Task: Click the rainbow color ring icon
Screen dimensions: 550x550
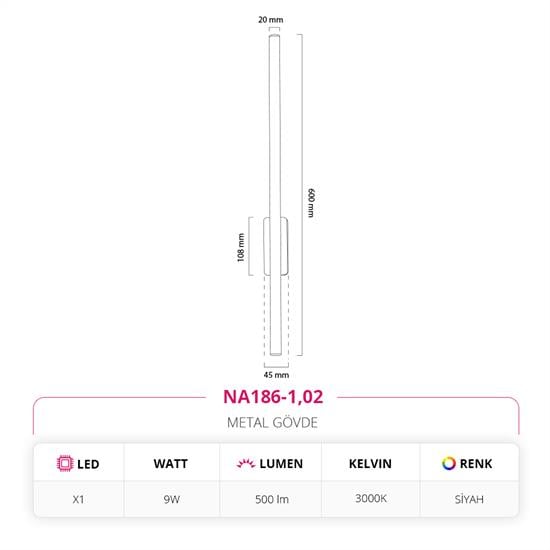Action: point(449,463)
